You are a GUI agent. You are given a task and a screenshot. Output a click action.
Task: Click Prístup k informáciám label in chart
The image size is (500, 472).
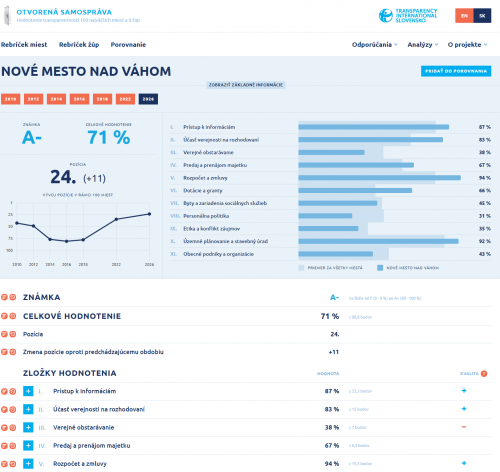(x=209, y=127)
